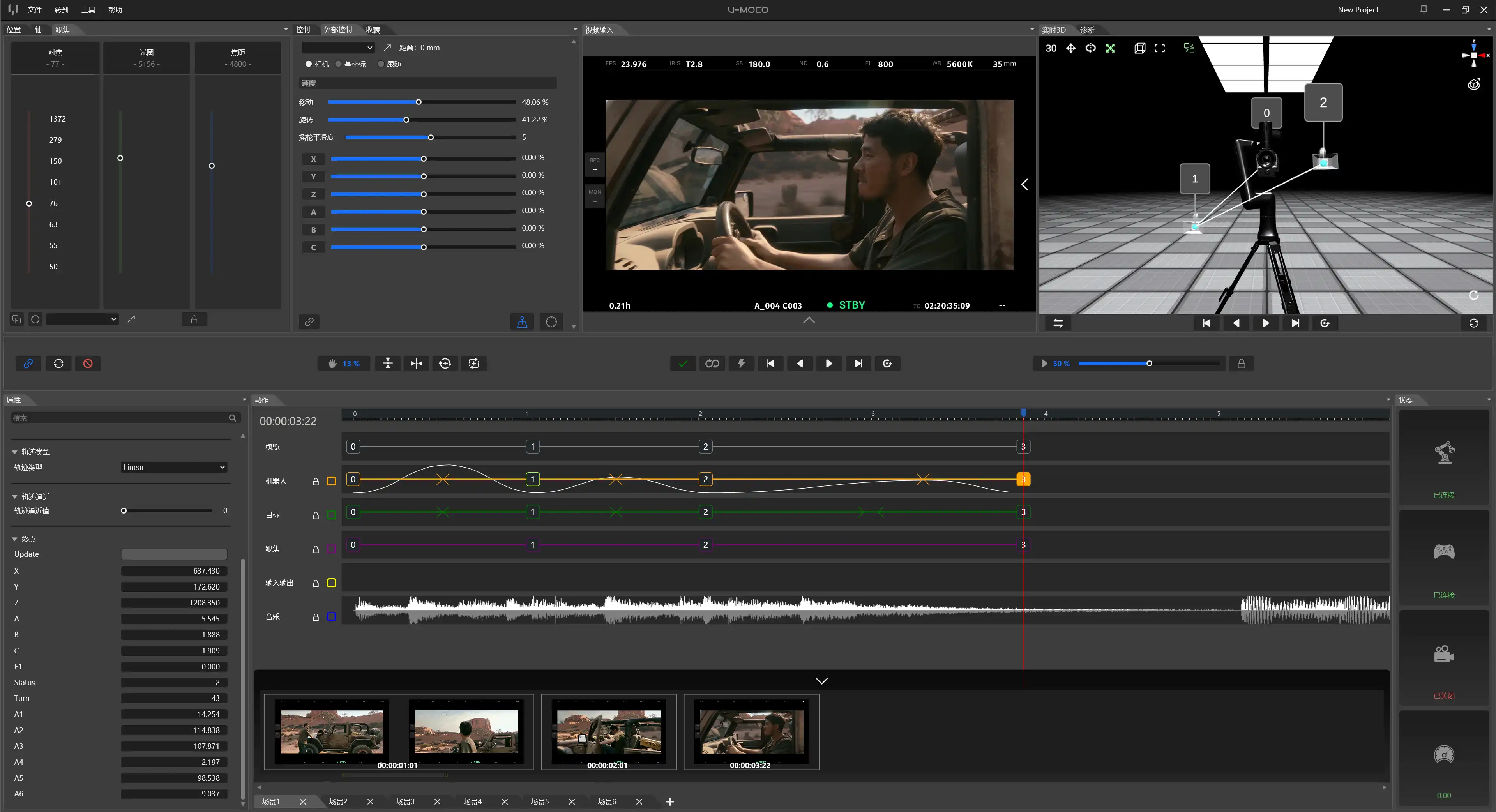Click the 搜索 search field in 属性
1496x812 pixels.
[x=125, y=418]
